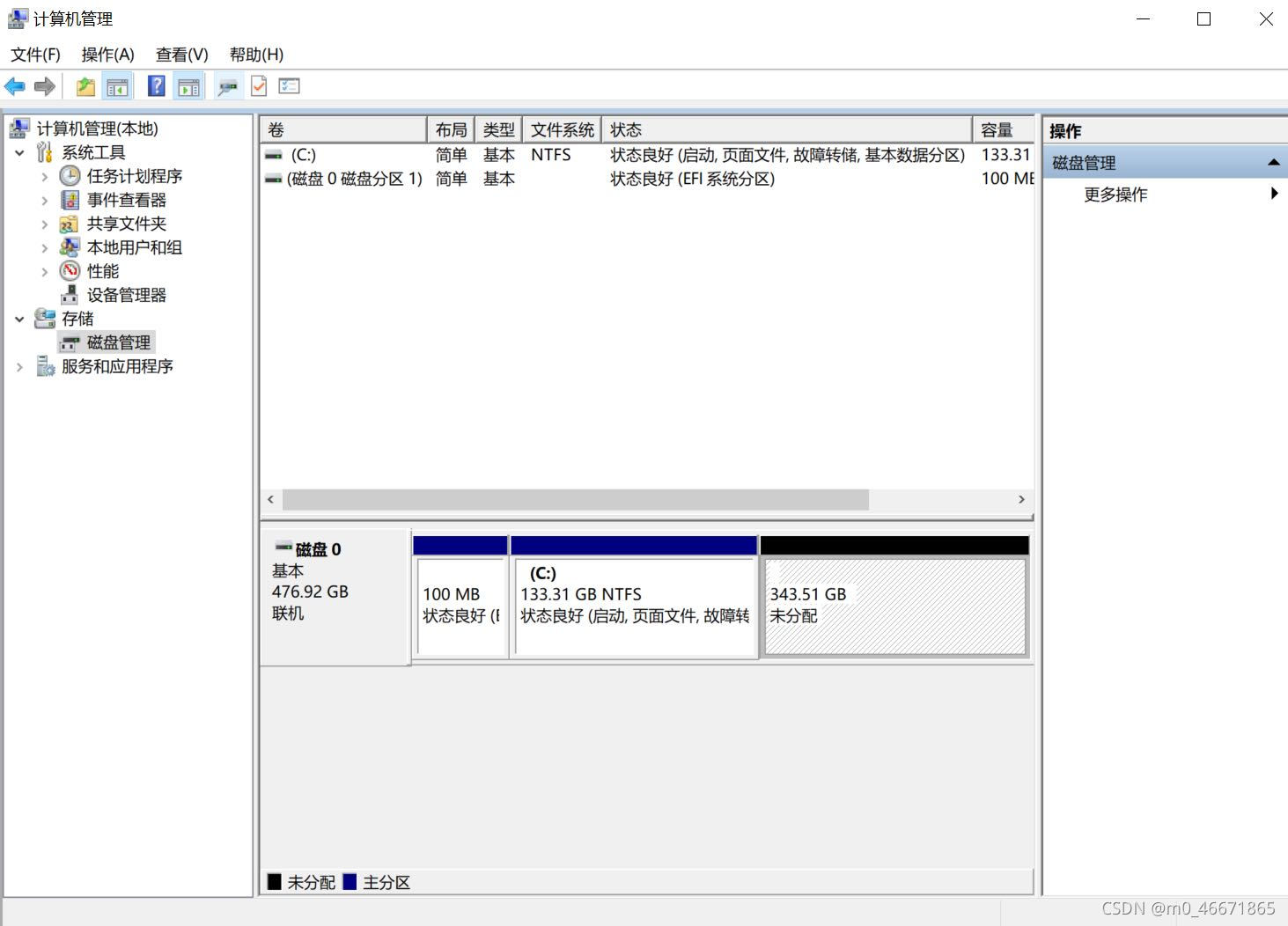The height and width of the screenshot is (926, 1288).
Task: Click the disk connect toolbar icon
Action: [228, 86]
